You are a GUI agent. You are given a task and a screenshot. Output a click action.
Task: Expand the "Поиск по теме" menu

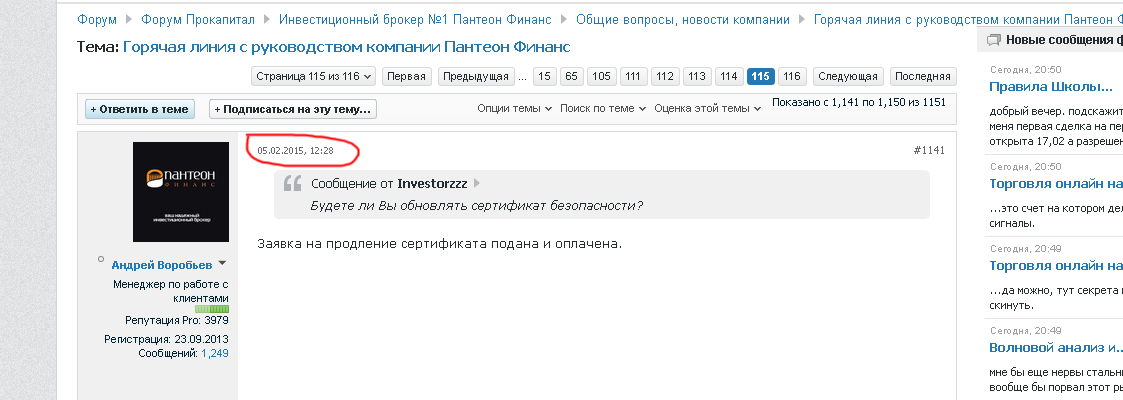coord(603,108)
